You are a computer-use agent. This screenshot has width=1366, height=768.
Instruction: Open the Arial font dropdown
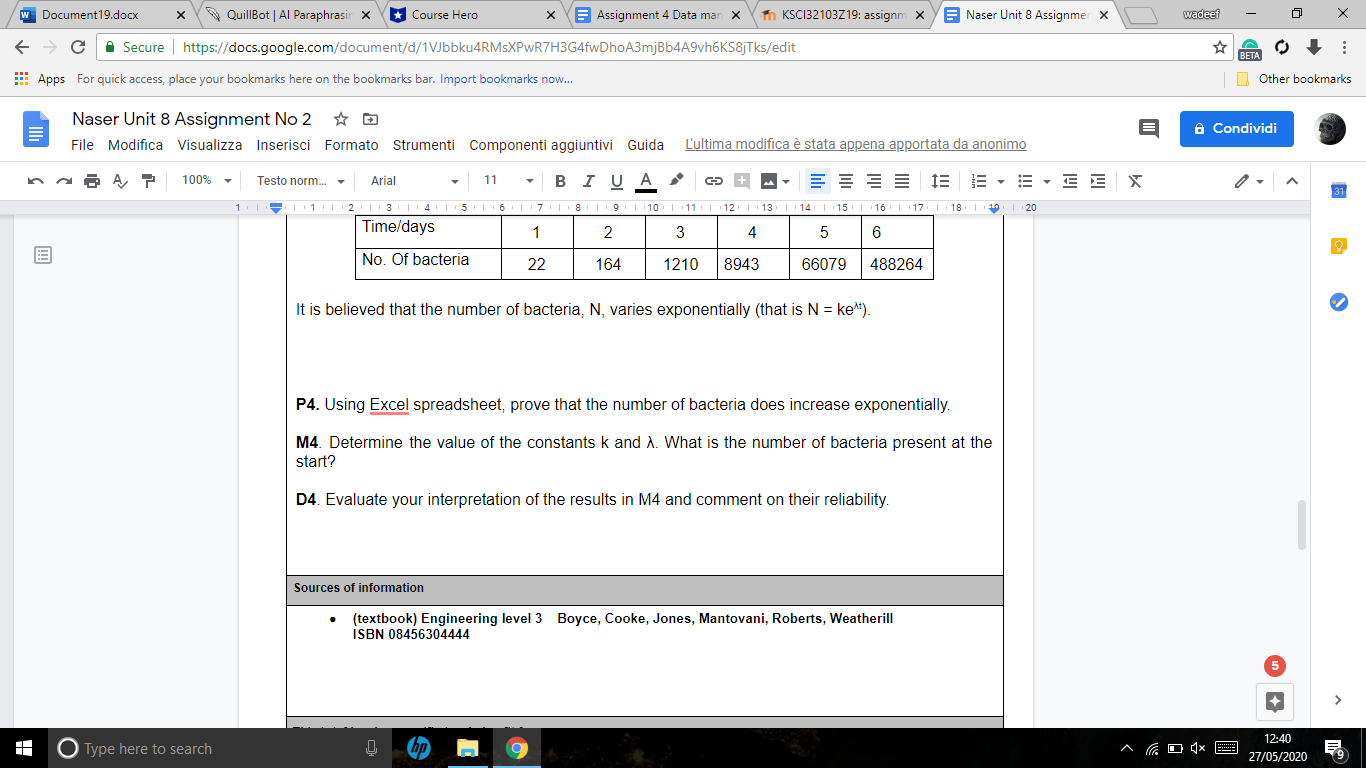tap(415, 181)
